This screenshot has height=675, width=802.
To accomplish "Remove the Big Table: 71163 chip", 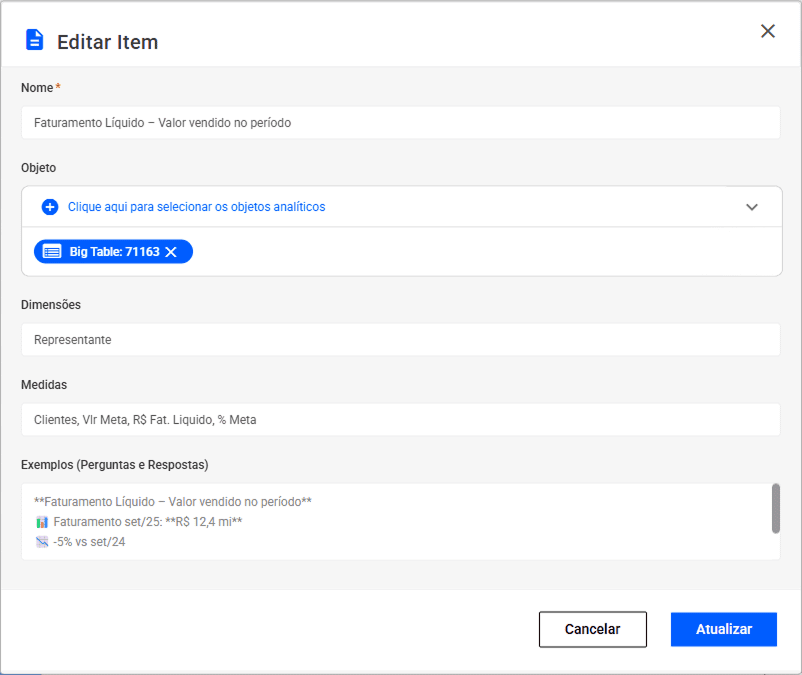I will tap(171, 252).
